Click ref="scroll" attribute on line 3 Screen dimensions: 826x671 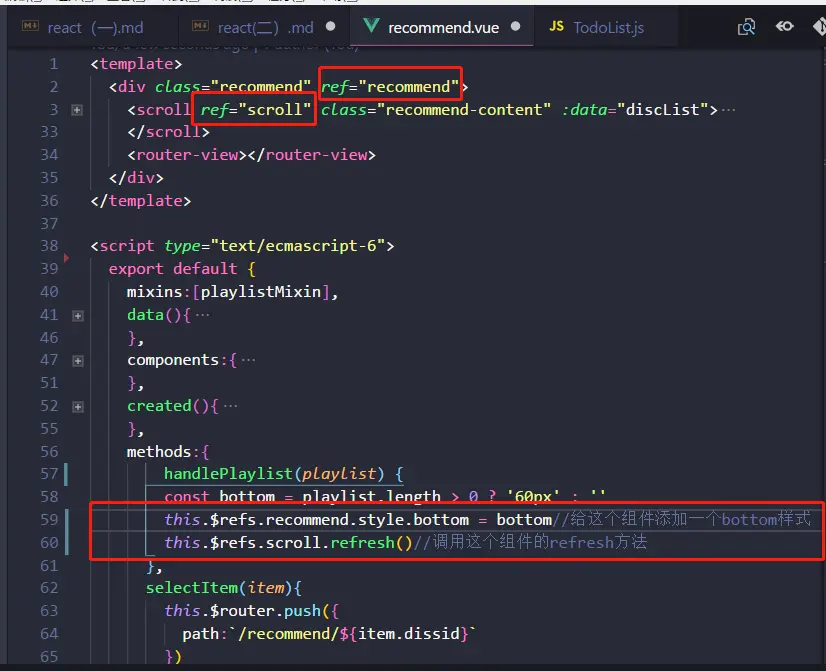tap(255, 110)
